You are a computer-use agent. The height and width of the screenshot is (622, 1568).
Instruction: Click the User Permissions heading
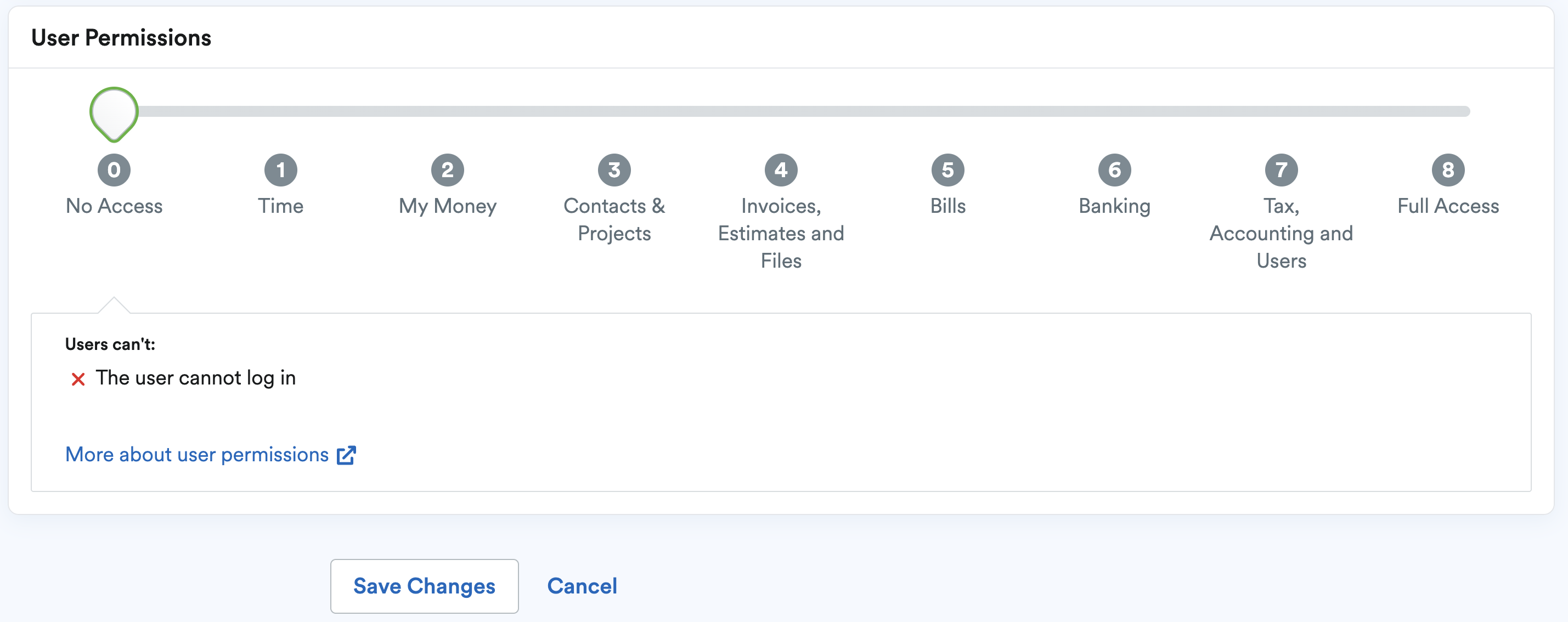(x=121, y=38)
